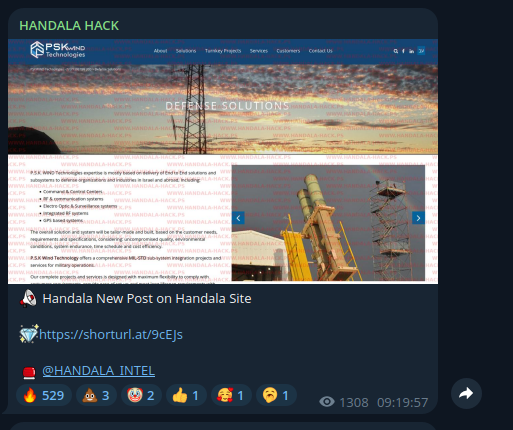
Task: Click the gem emoji before the link
Action: click(x=29, y=334)
